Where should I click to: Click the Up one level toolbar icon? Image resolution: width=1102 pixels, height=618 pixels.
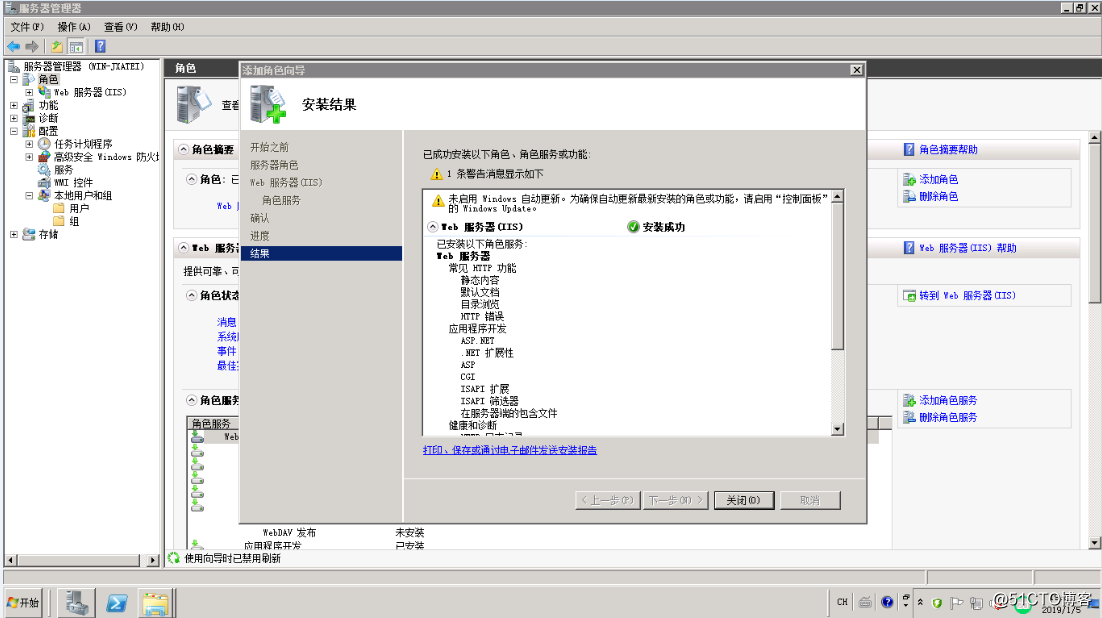tap(56, 46)
